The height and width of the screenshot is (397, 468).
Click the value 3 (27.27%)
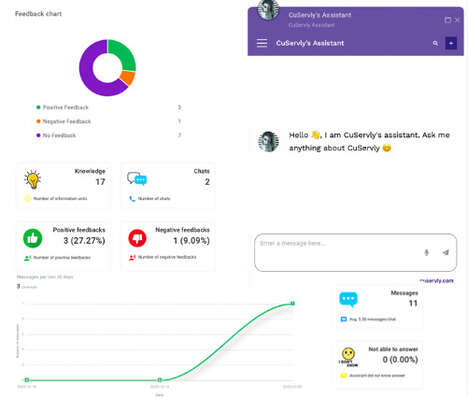coord(84,241)
